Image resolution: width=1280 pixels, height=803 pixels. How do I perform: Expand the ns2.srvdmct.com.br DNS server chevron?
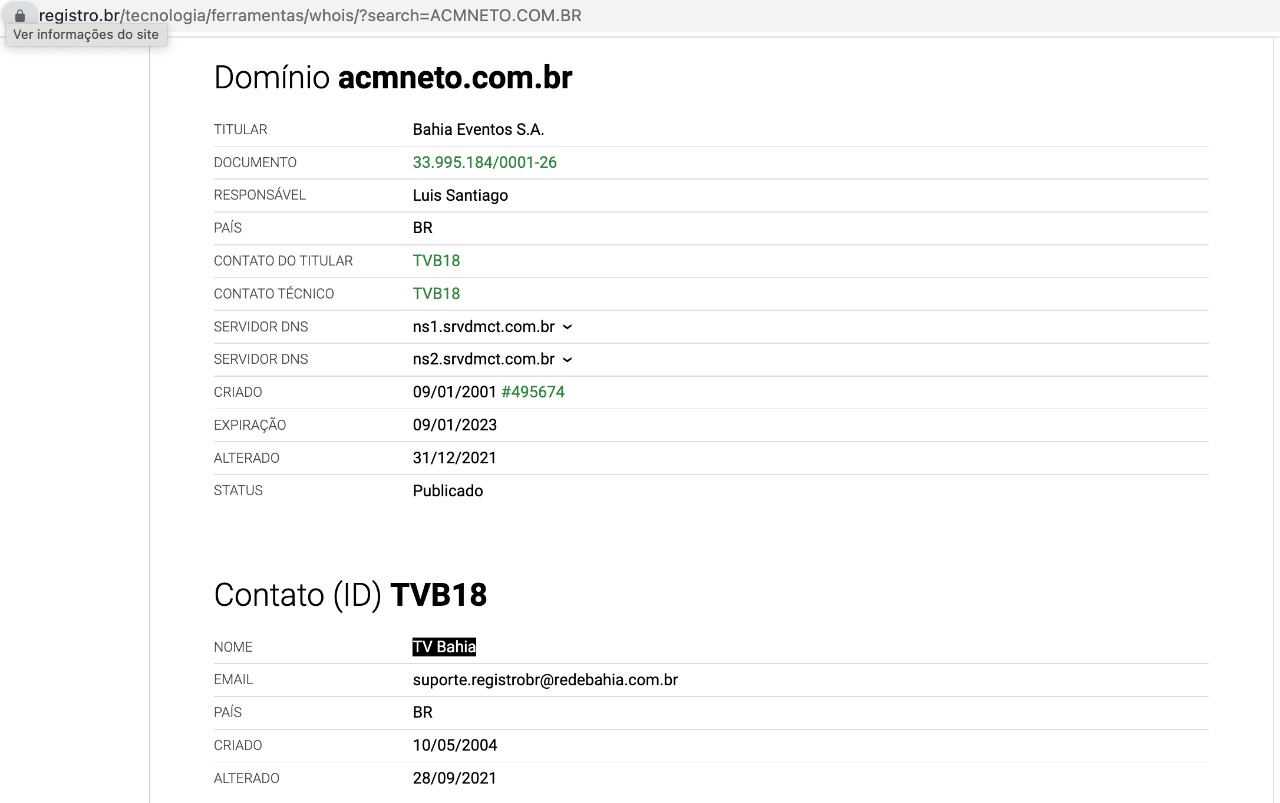pyautogui.click(x=567, y=360)
